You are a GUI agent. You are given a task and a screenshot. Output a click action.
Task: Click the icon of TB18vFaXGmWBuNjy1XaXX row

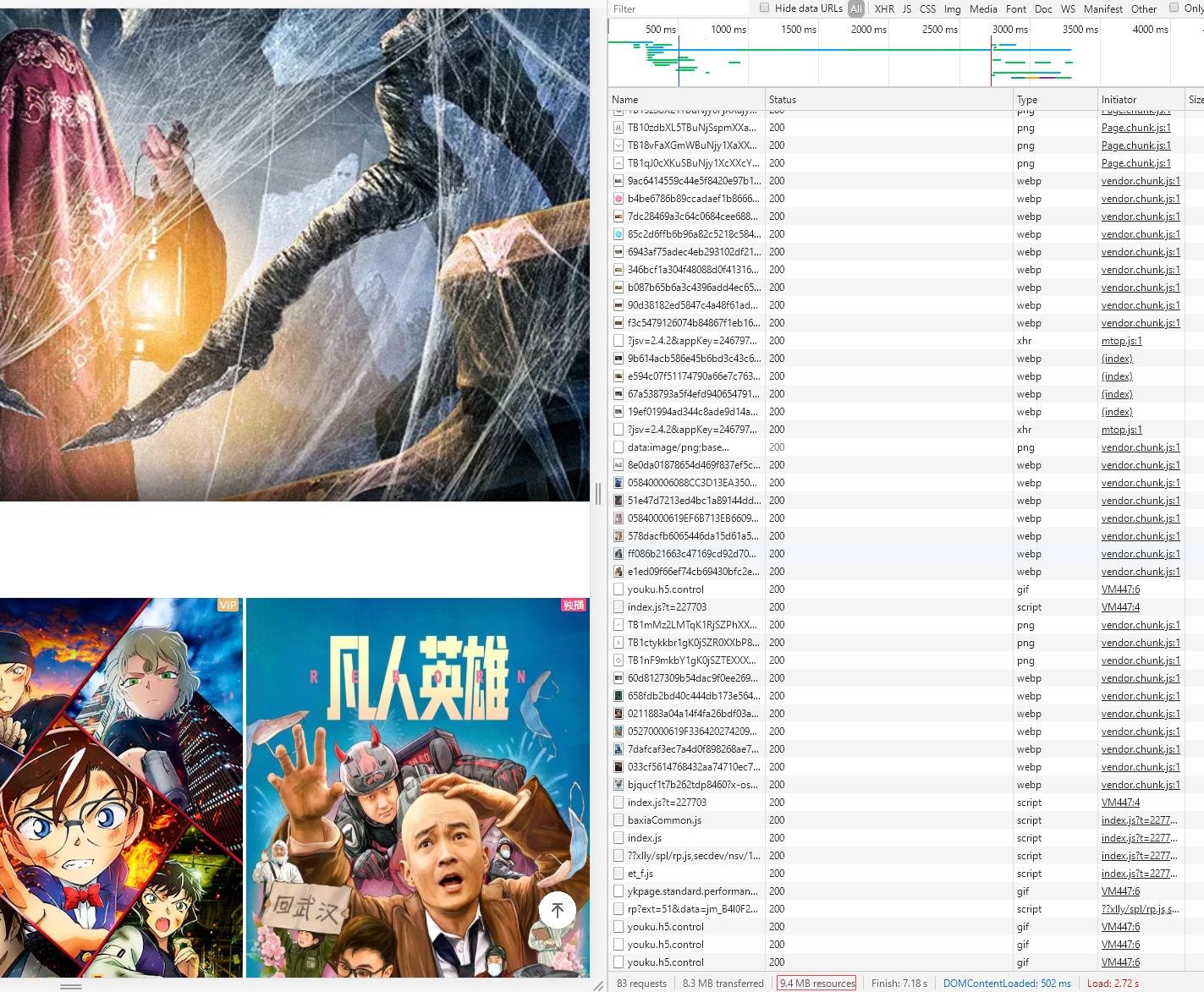coord(618,145)
